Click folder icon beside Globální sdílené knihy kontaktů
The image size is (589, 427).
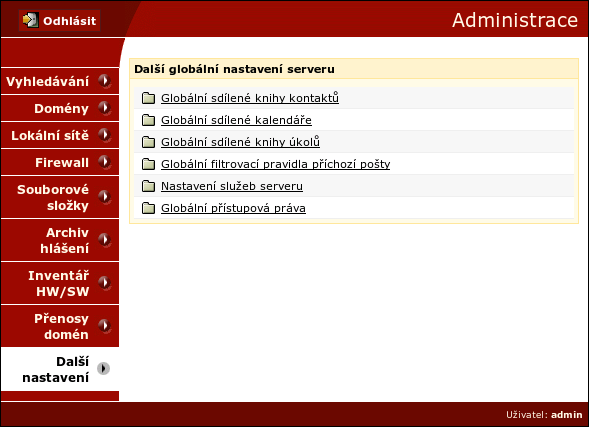click(x=148, y=98)
